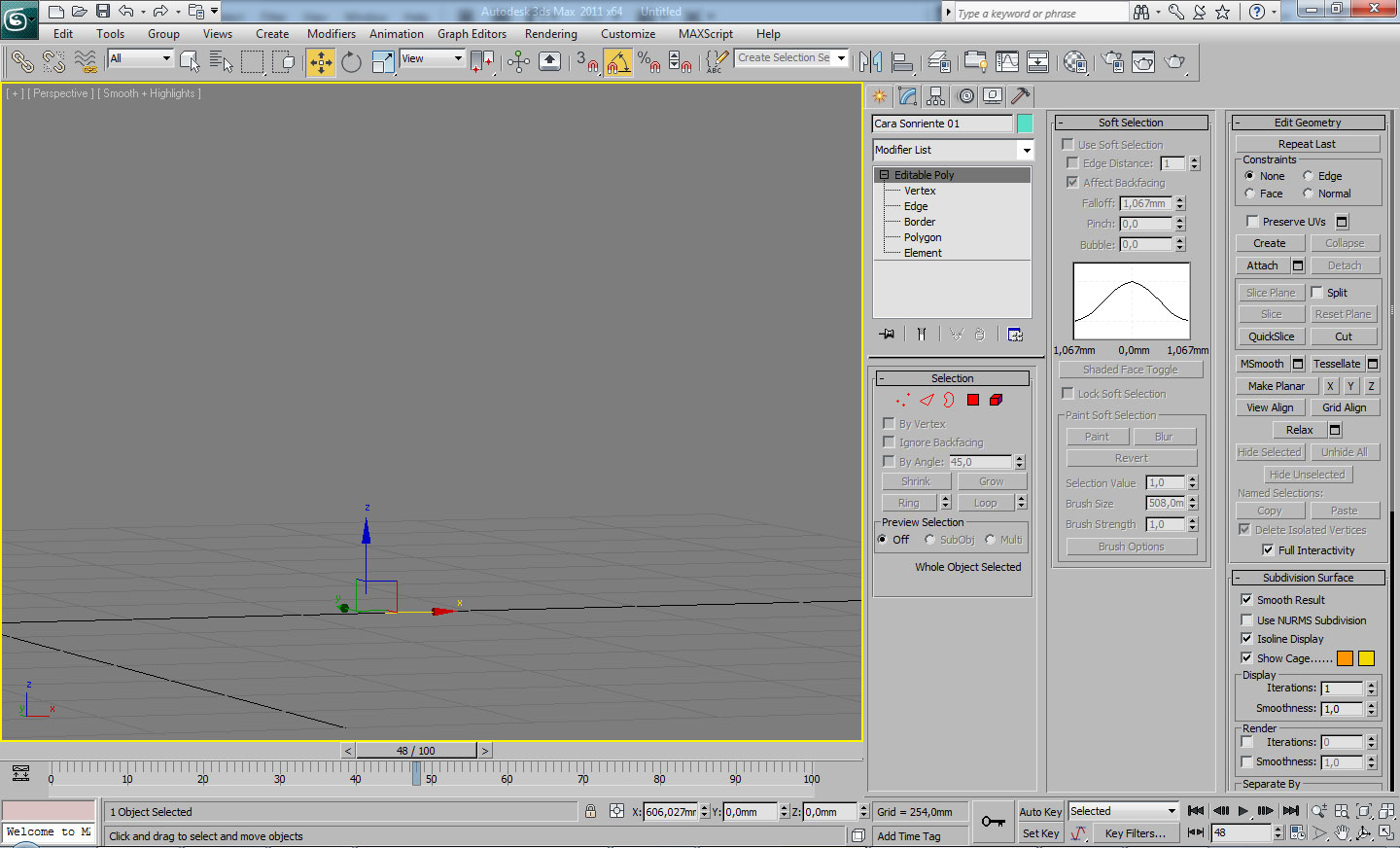Enable the Preserve UVs checkbox
This screenshot has width=1400, height=848.
[x=1251, y=222]
